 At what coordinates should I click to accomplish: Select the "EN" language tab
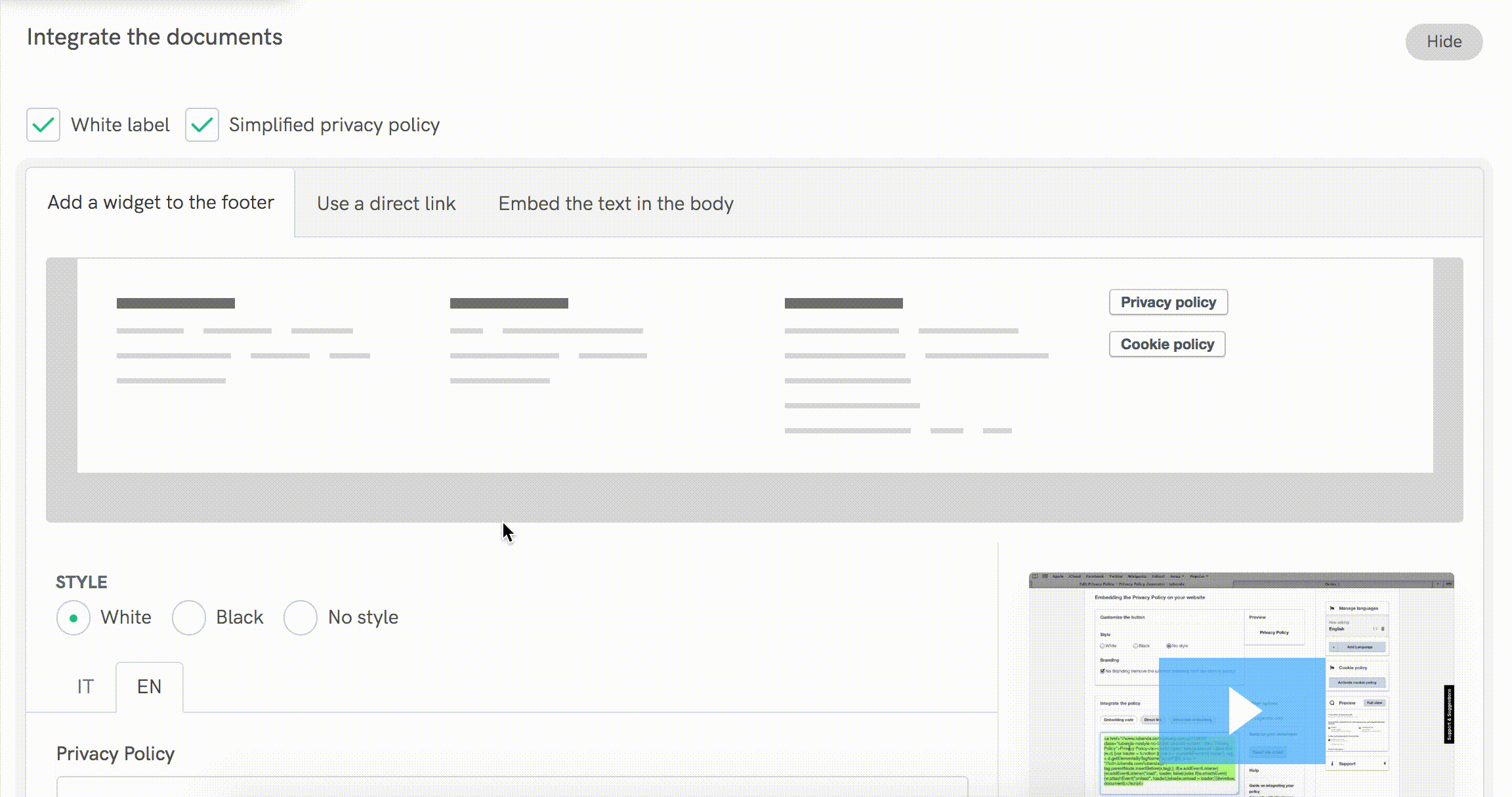coord(150,686)
